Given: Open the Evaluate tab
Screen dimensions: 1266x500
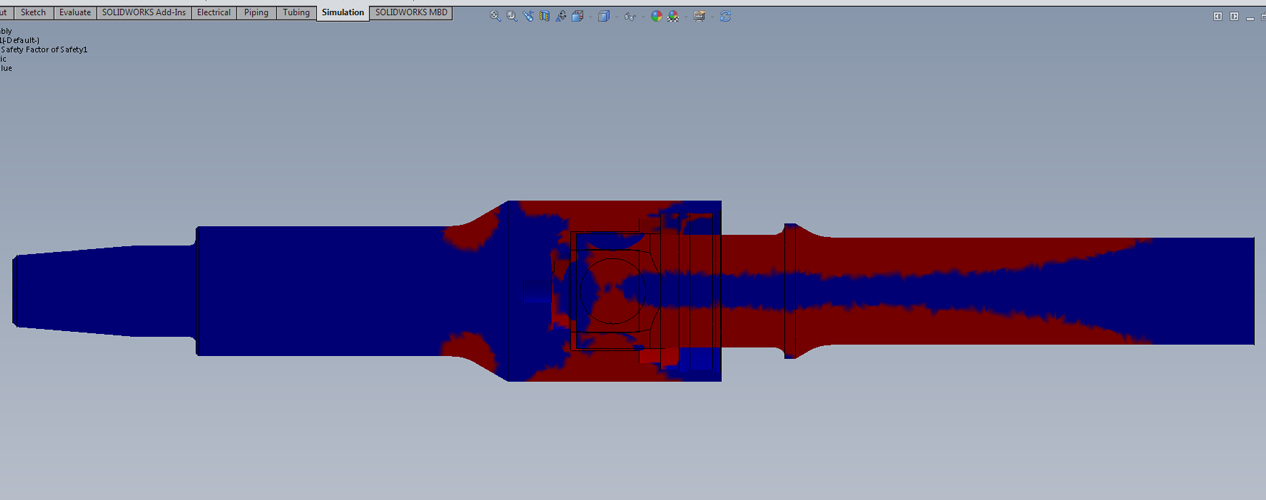Looking at the screenshot, I should tap(74, 13).
